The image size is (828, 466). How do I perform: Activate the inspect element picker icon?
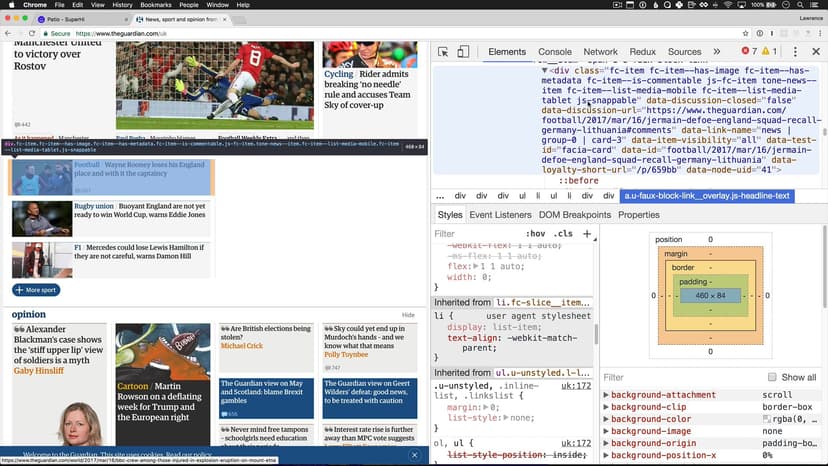click(443, 52)
